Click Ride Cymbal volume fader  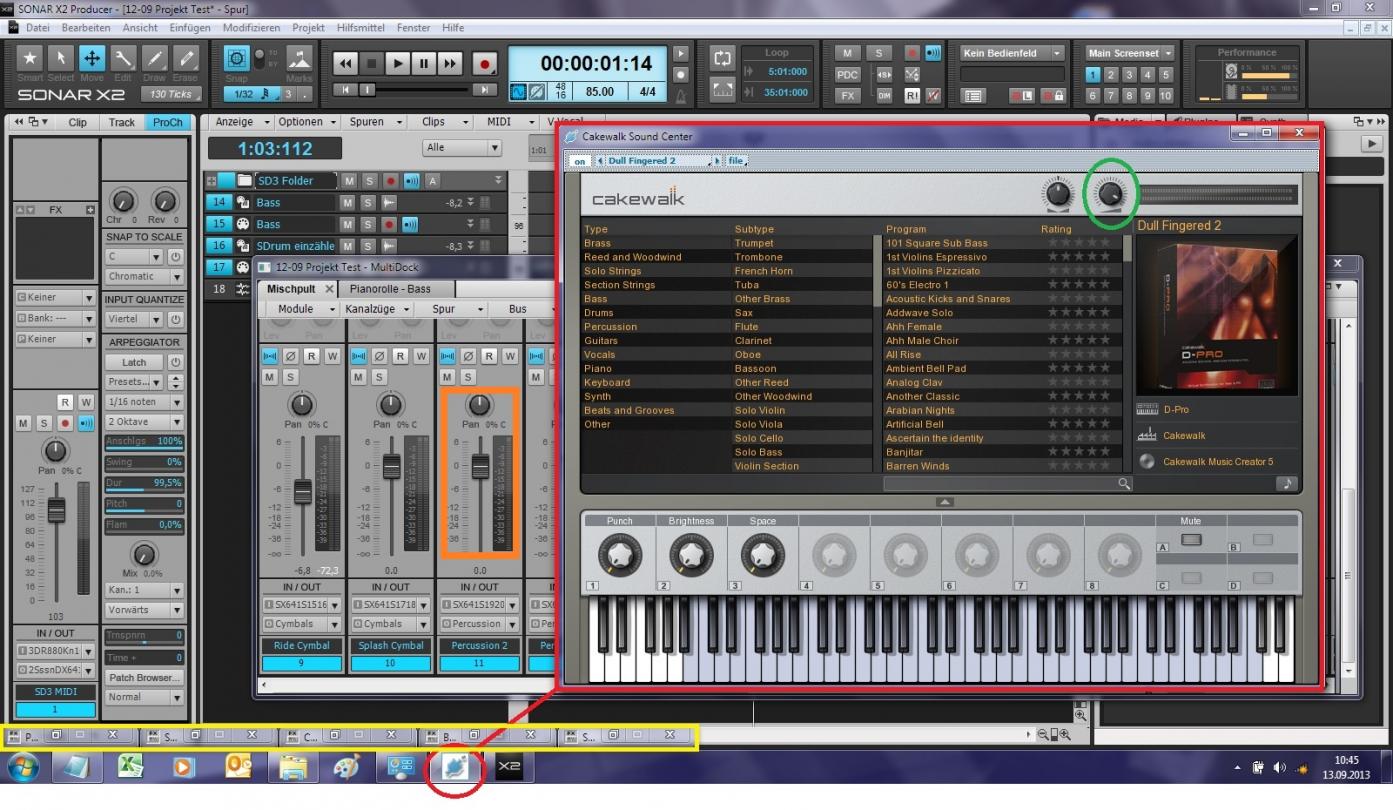(x=302, y=492)
